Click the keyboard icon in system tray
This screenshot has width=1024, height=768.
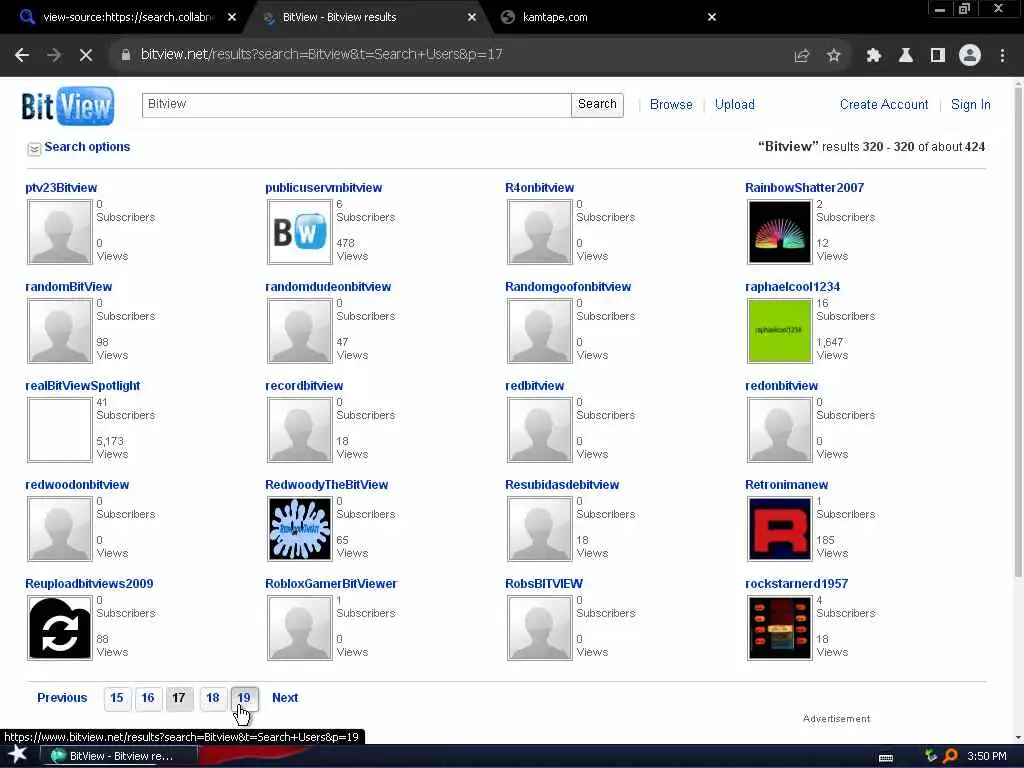tap(886, 757)
